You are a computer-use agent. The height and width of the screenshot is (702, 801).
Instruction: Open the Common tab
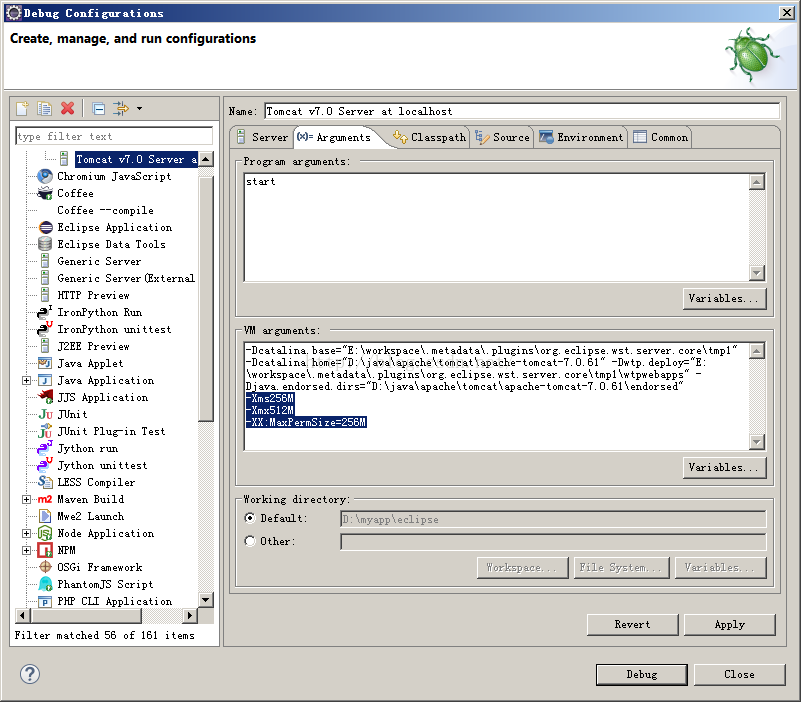pos(661,137)
